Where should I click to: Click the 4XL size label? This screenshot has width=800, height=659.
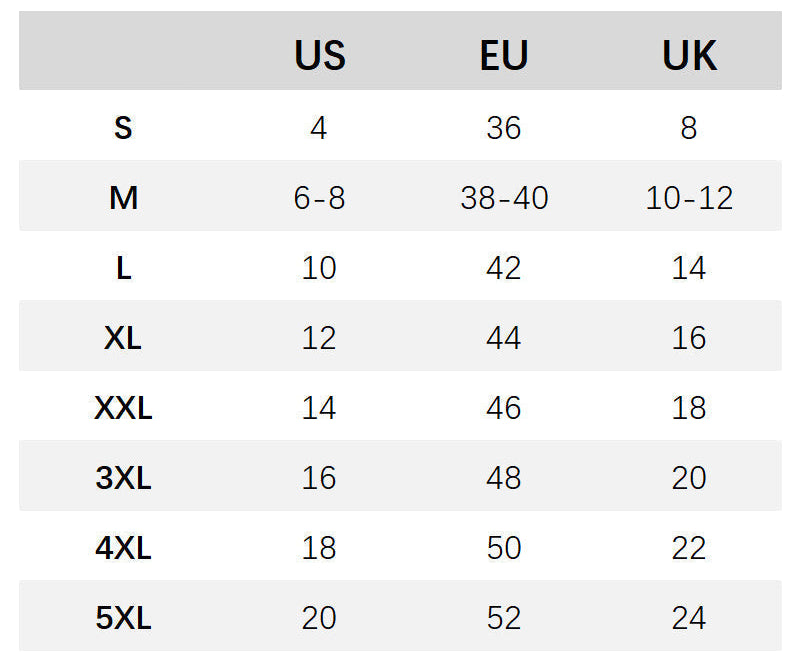coord(123,548)
